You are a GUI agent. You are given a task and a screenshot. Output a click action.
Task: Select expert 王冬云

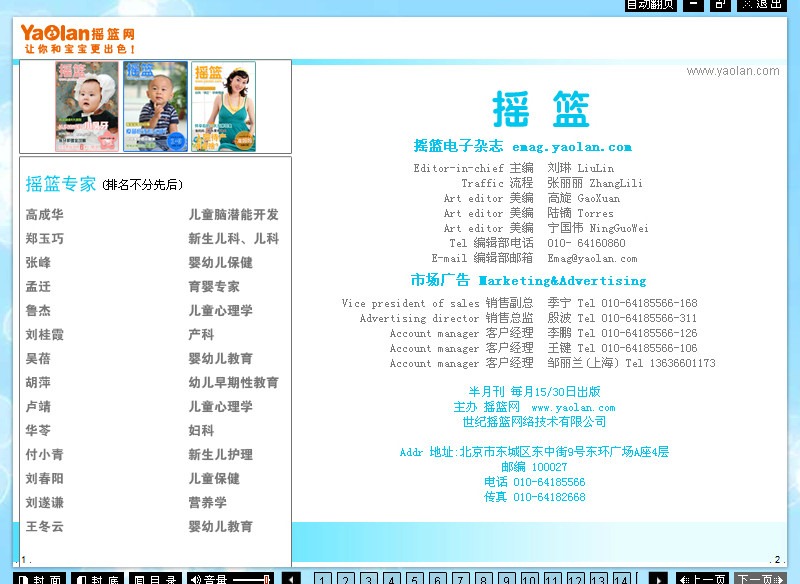point(45,526)
